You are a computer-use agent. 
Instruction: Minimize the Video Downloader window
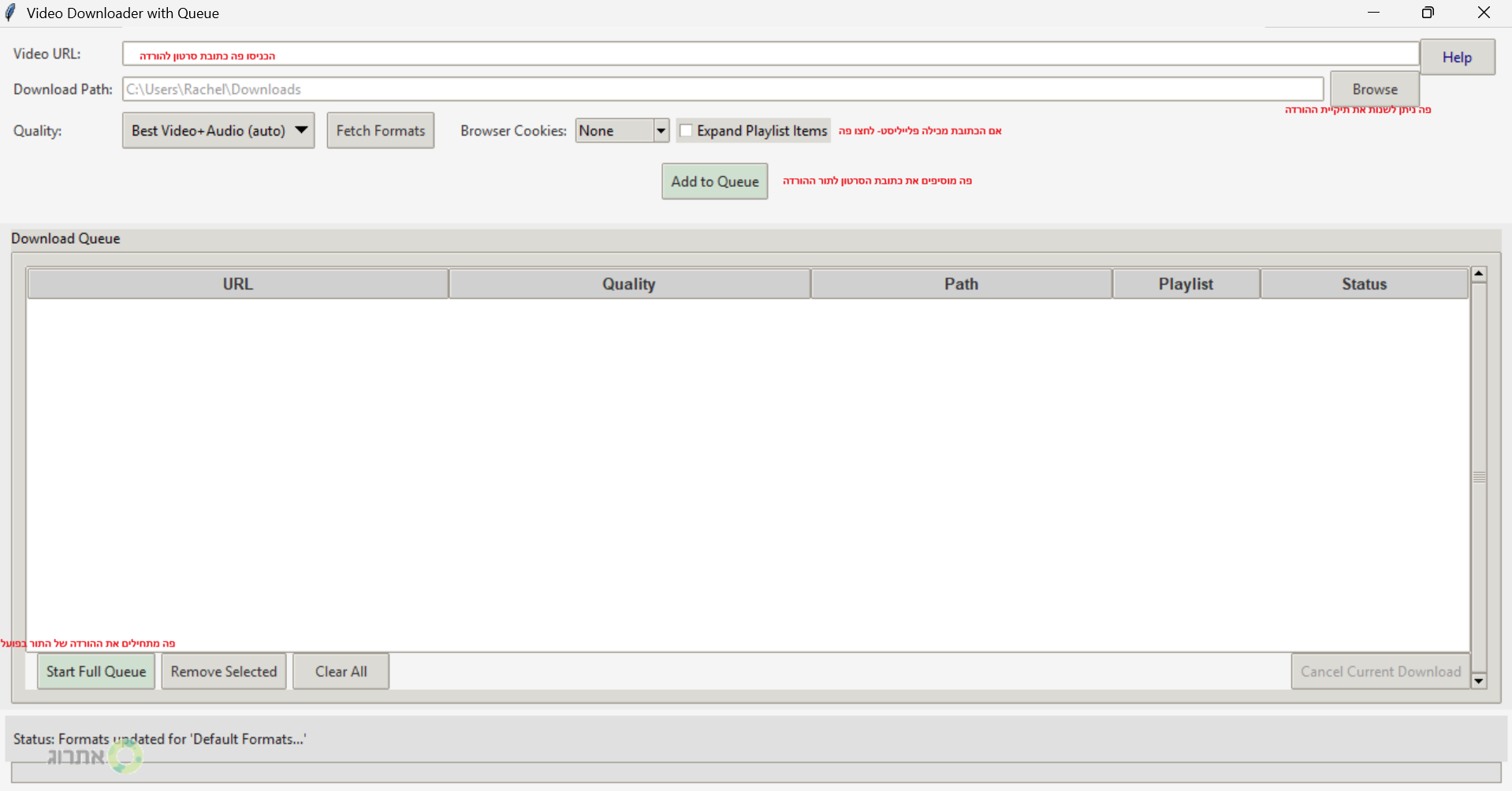[x=1373, y=13]
